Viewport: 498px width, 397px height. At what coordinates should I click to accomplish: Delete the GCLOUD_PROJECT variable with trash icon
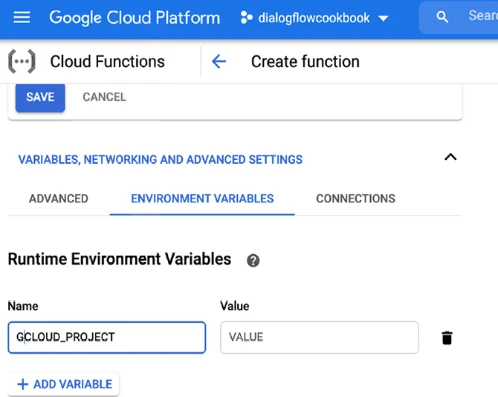pyautogui.click(x=447, y=338)
